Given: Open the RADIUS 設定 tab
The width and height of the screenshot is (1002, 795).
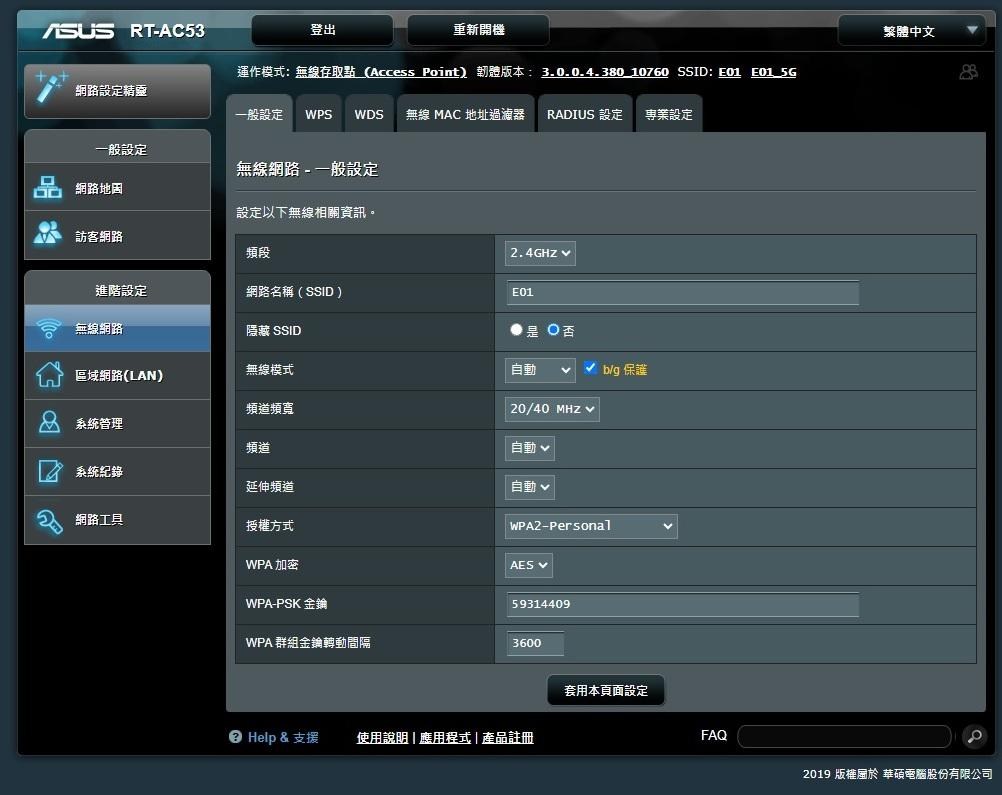Looking at the screenshot, I should click(584, 114).
